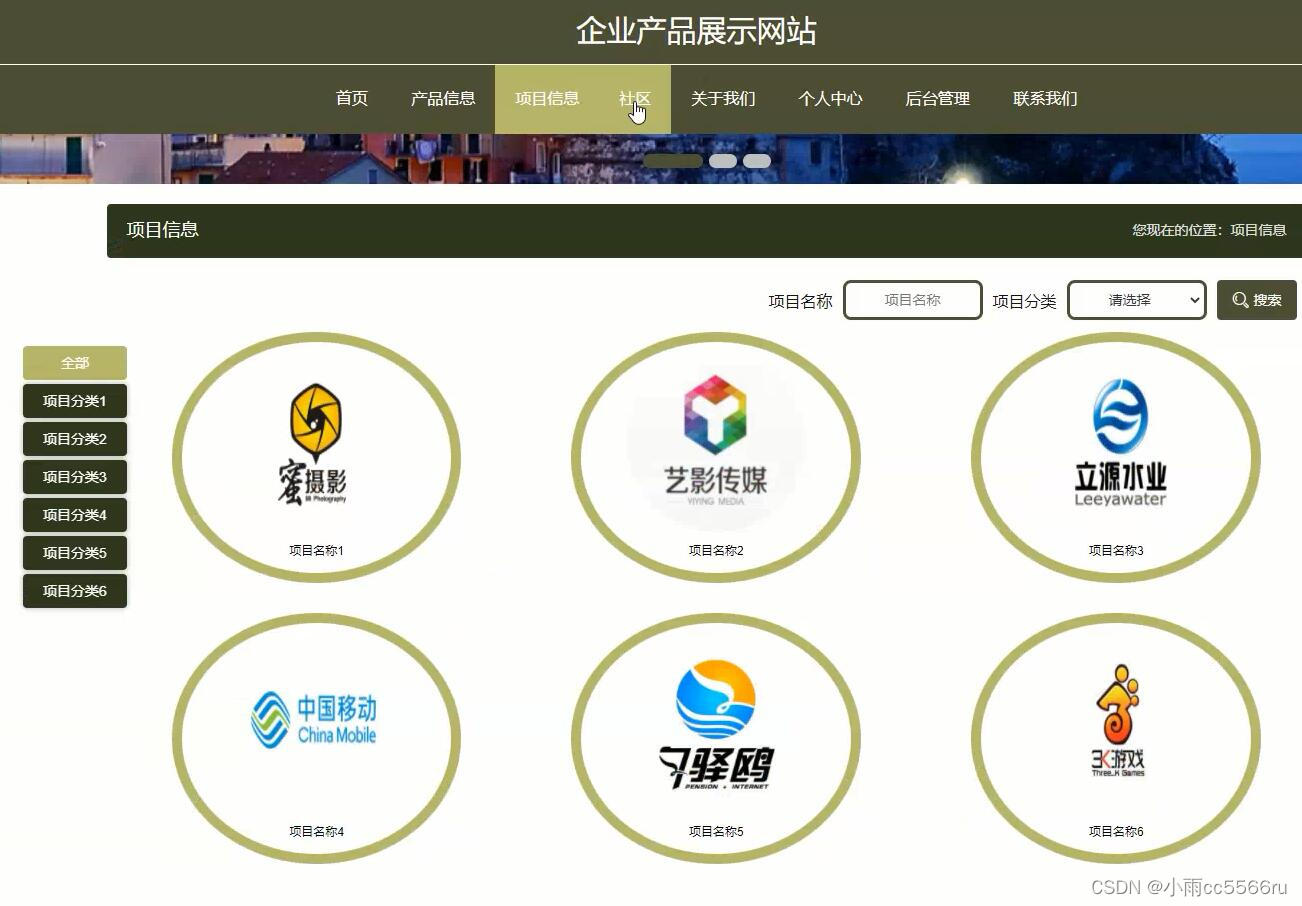Screen dimensions: 1302x906
Task: Open the 项目名称2 detail link
Action: (714, 550)
